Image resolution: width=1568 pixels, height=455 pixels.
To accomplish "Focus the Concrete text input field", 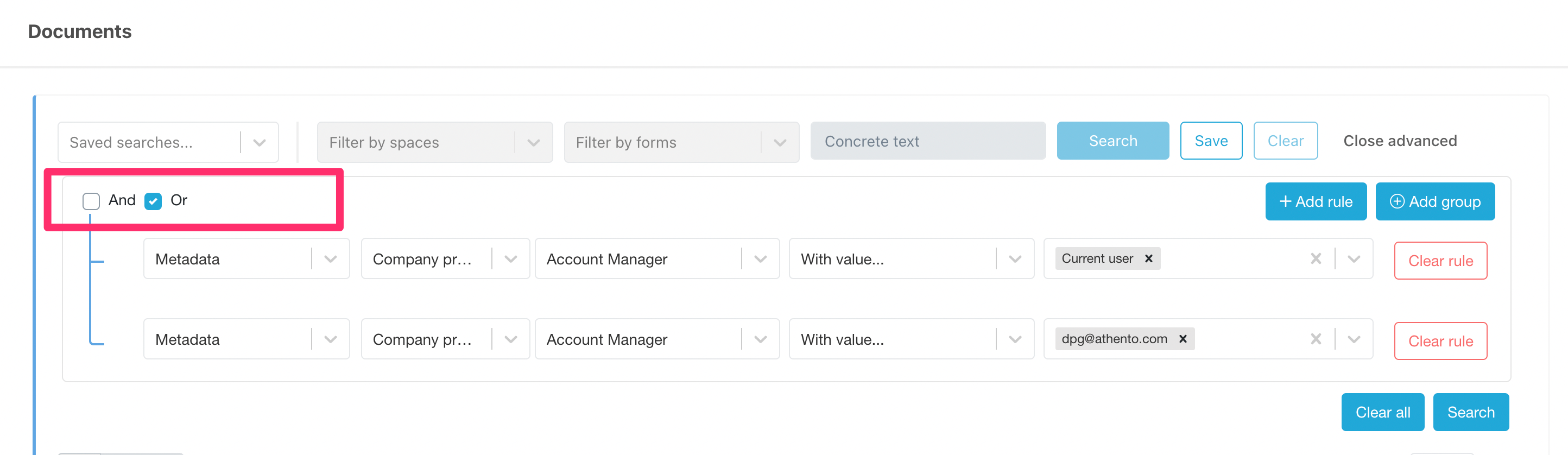I will (927, 141).
